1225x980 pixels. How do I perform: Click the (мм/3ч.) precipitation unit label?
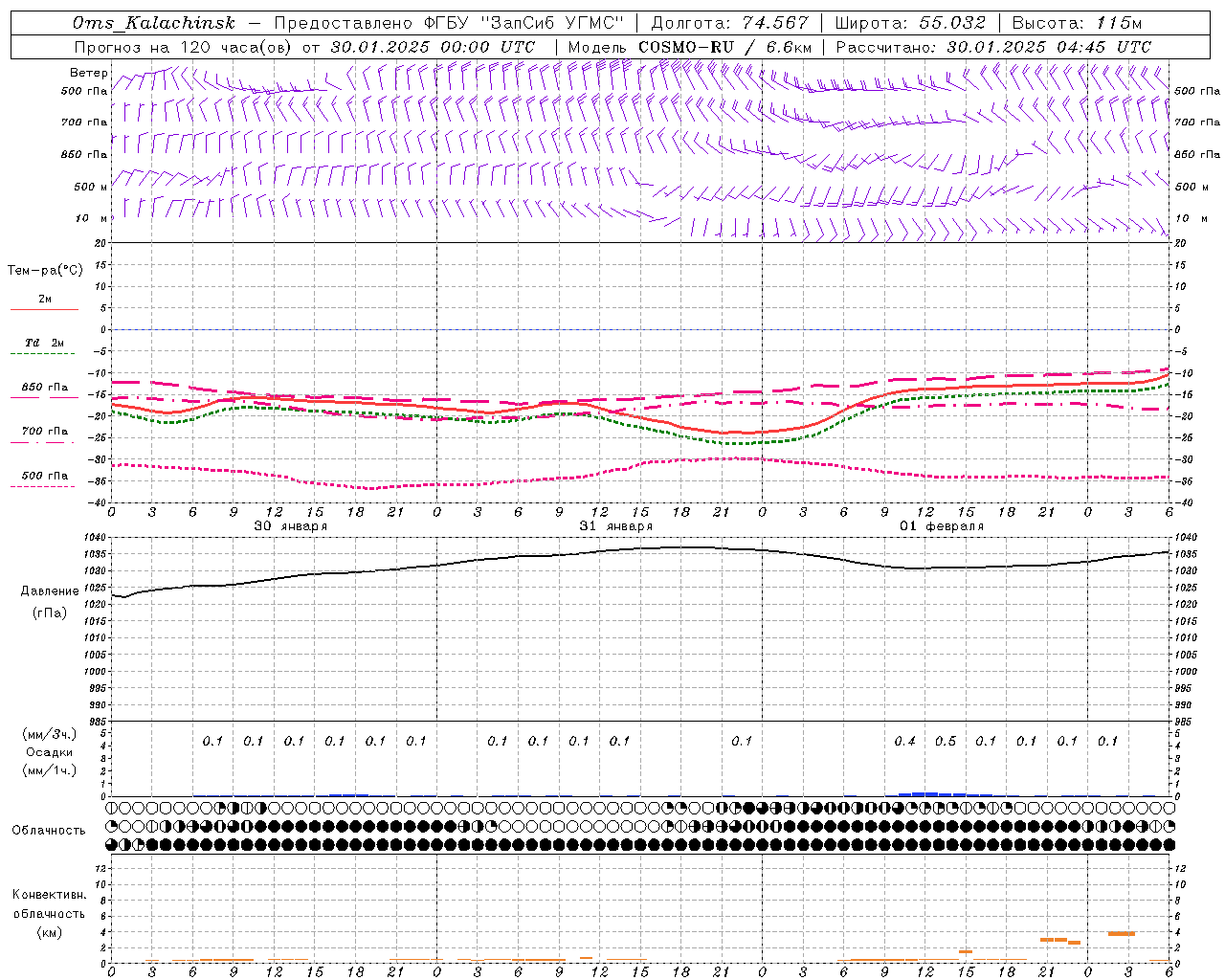50,734
